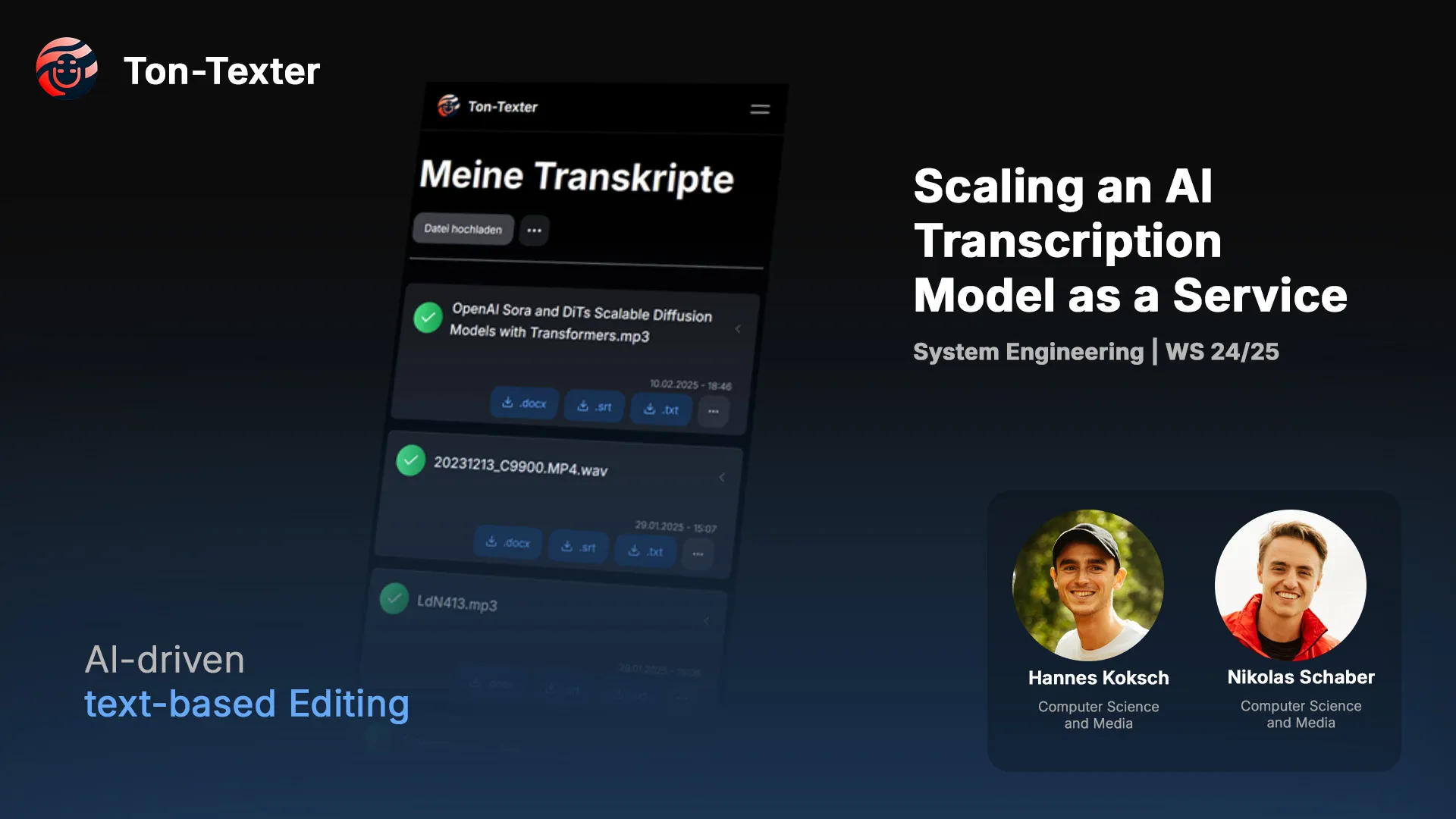The height and width of the screenshot is (819, 1456).
Task: Download .srt of OpenAI Sora transcript
Action: tap(595, 406)
